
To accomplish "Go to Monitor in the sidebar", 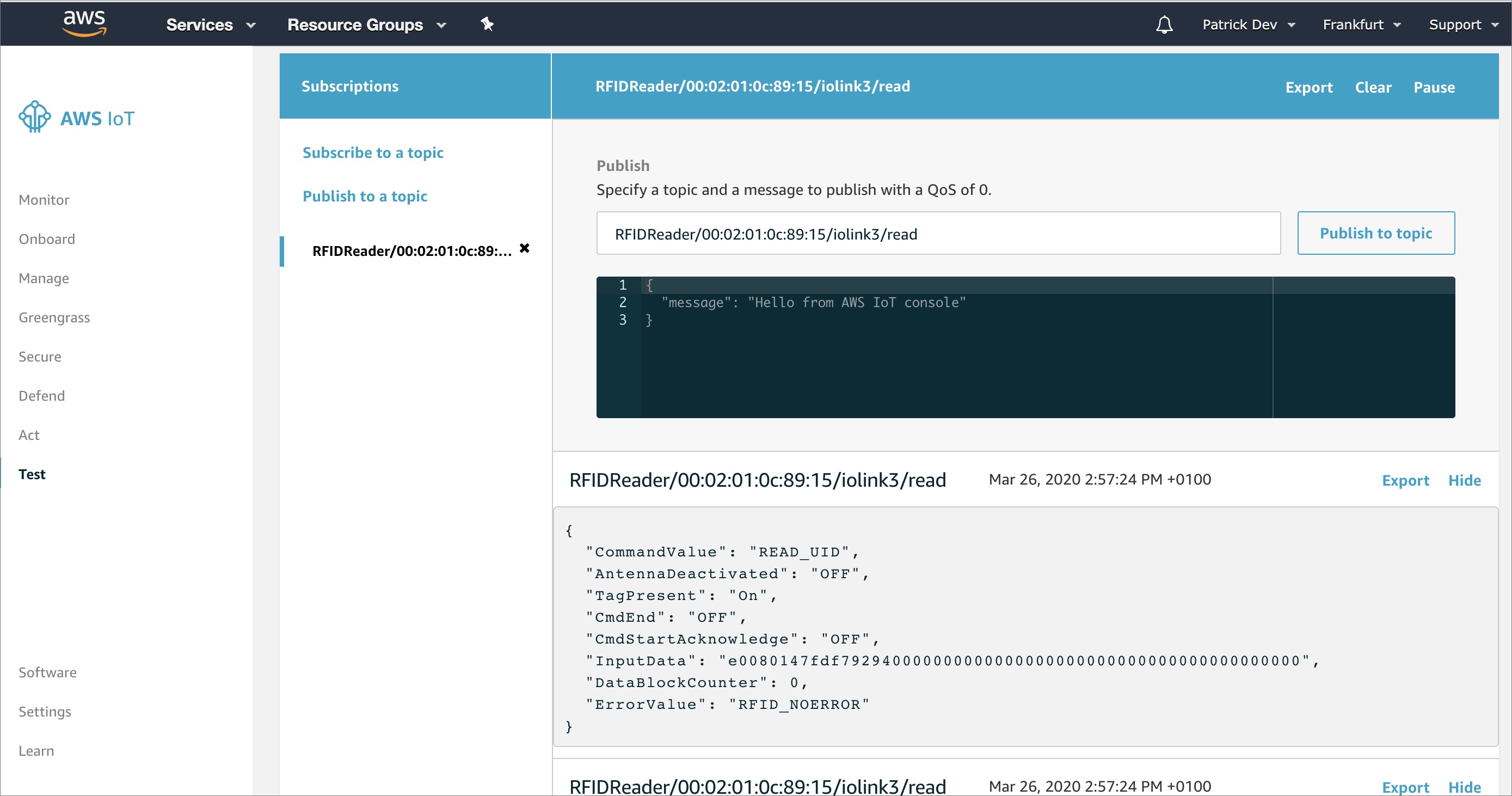I will [x=44, y=200].
